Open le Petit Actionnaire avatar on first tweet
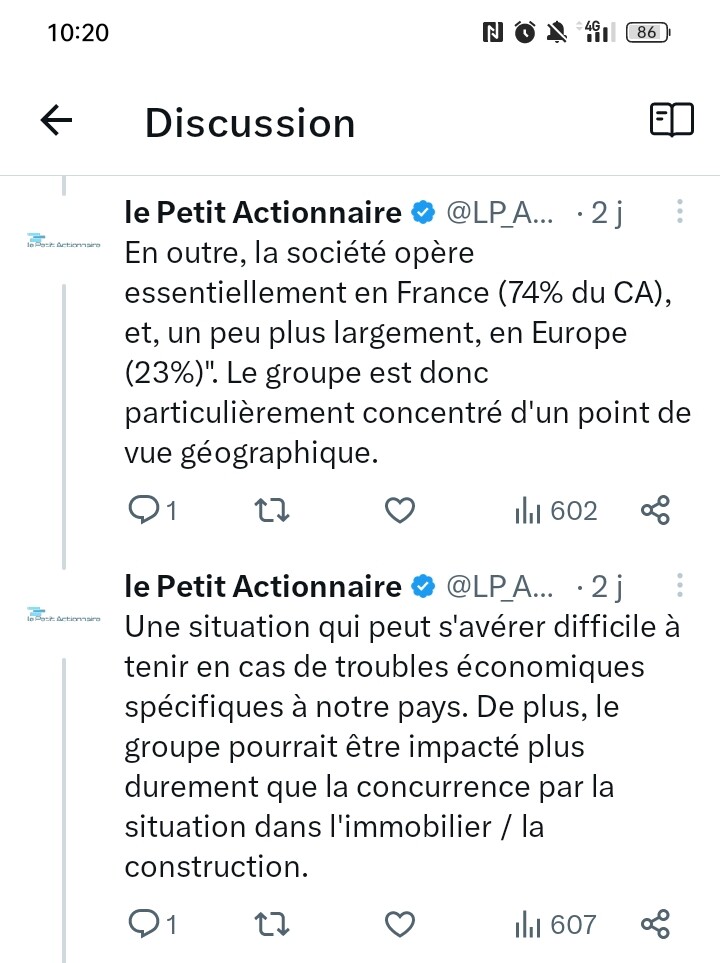Viewport: 720px width, 963px height. point(64,241)
